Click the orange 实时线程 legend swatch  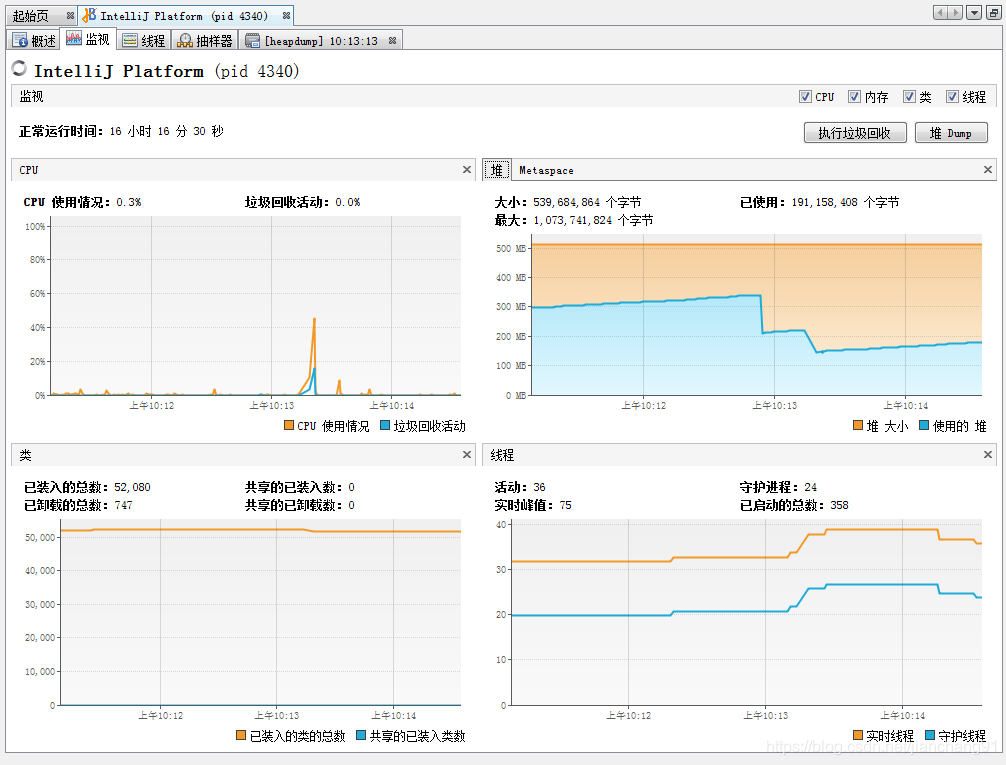(x=858, y=735)
